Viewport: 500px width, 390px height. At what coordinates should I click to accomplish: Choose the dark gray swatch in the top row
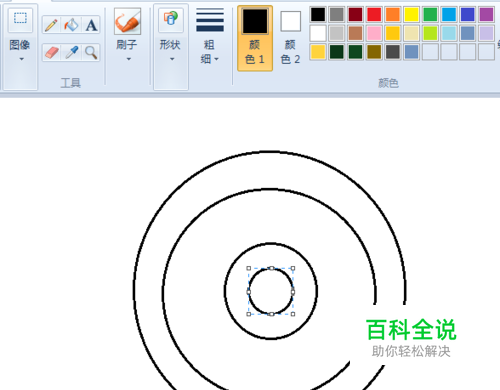(x=337, y=14)
